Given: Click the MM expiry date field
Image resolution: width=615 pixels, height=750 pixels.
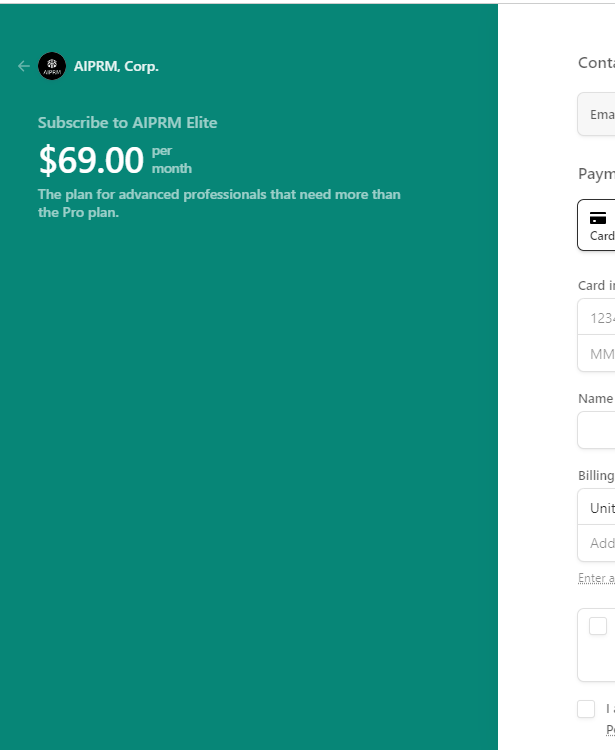Looking at the screenshot, I should tap(598, 354).
